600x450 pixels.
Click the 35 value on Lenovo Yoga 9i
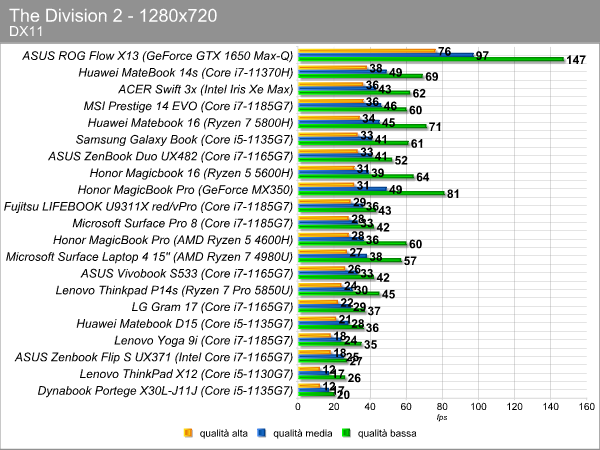(x=370, y=345)
